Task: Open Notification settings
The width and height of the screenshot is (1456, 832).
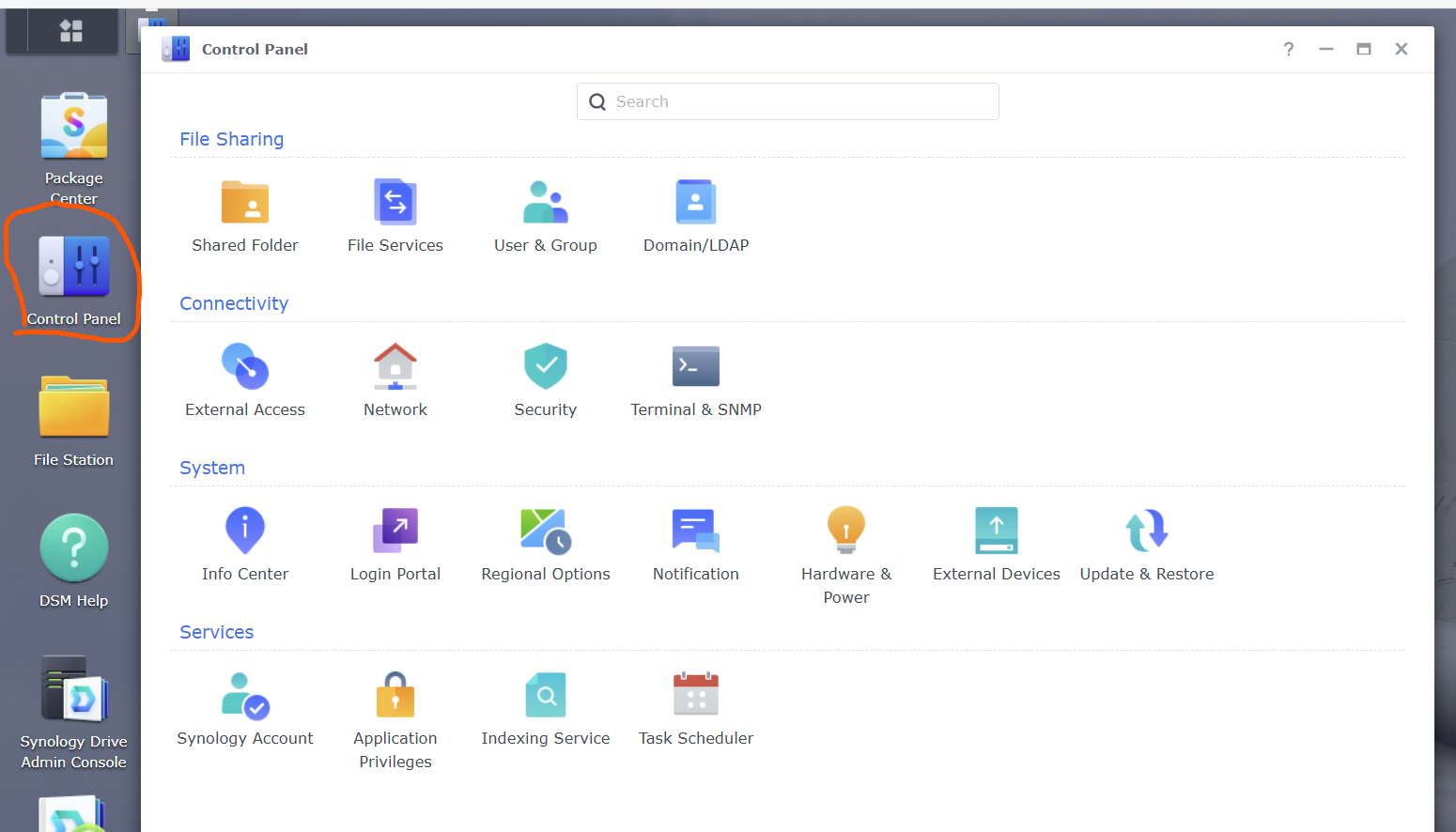Action: (x=696, y=545)
